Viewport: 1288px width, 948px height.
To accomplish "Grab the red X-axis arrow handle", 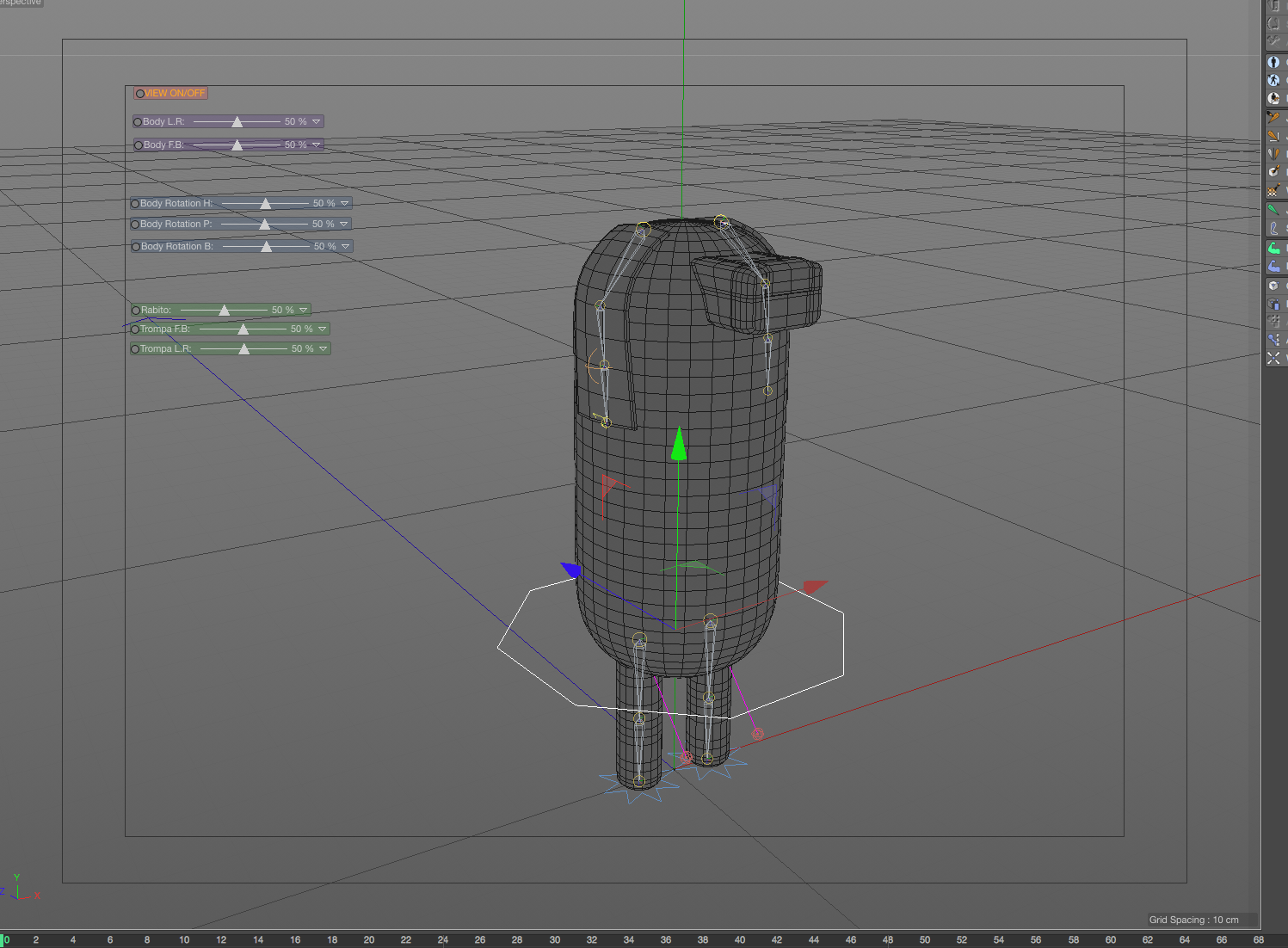I will click(x=815, y=587).
